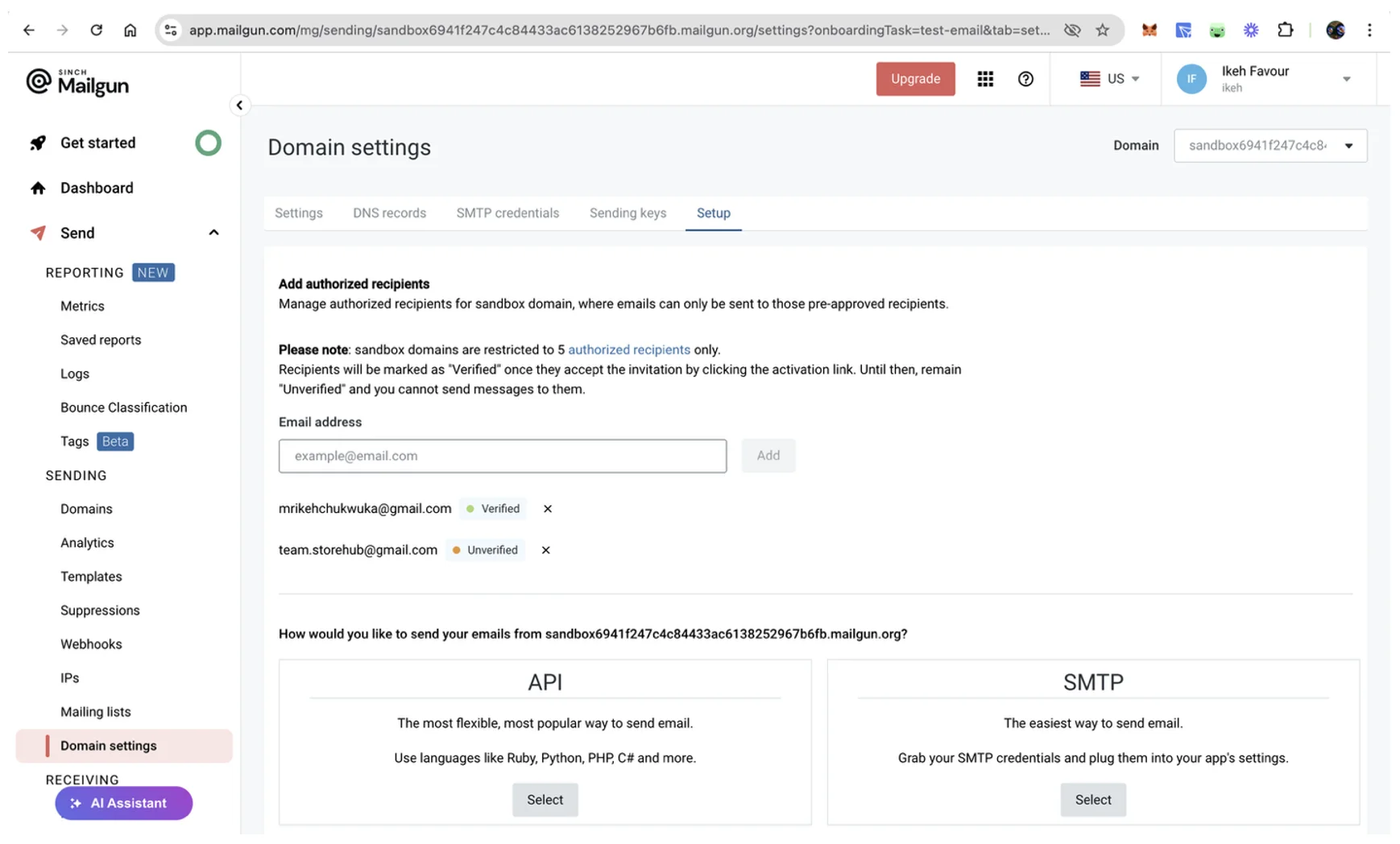Click the Dashboard home icon
The height and width of the screenshot is (844, 1400).
click(38, 188)
